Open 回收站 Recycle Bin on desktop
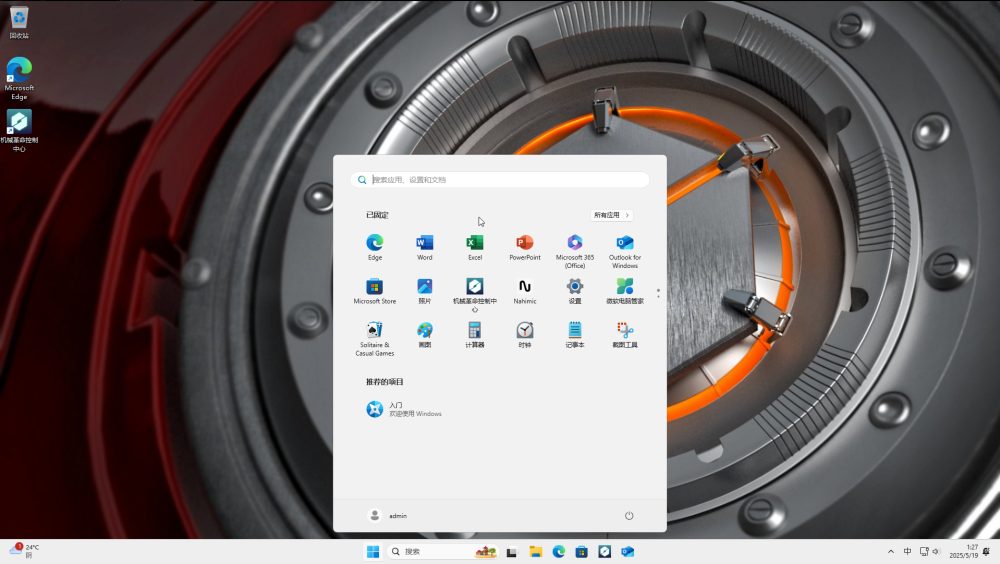 point(19,20)
